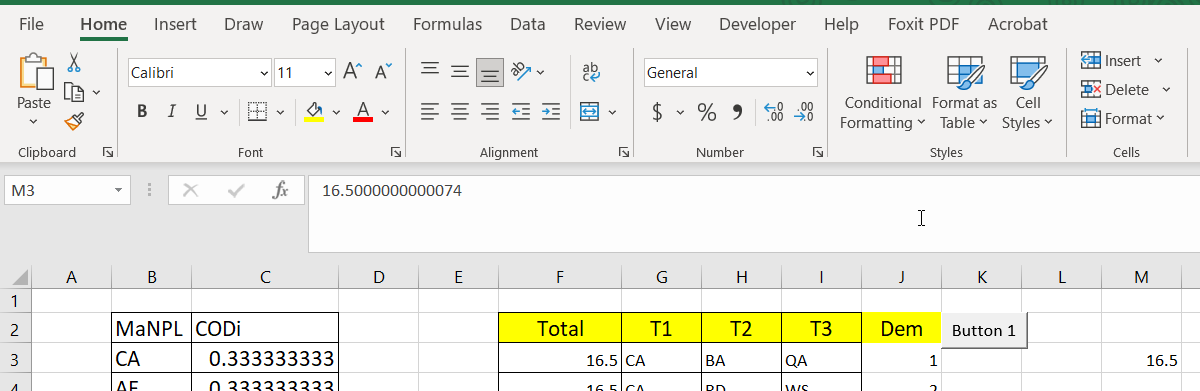Image resolution: width=1200 pixels, height=391 pixels.
Task: Select the Format Painter brush
Action: click(74, 121)
